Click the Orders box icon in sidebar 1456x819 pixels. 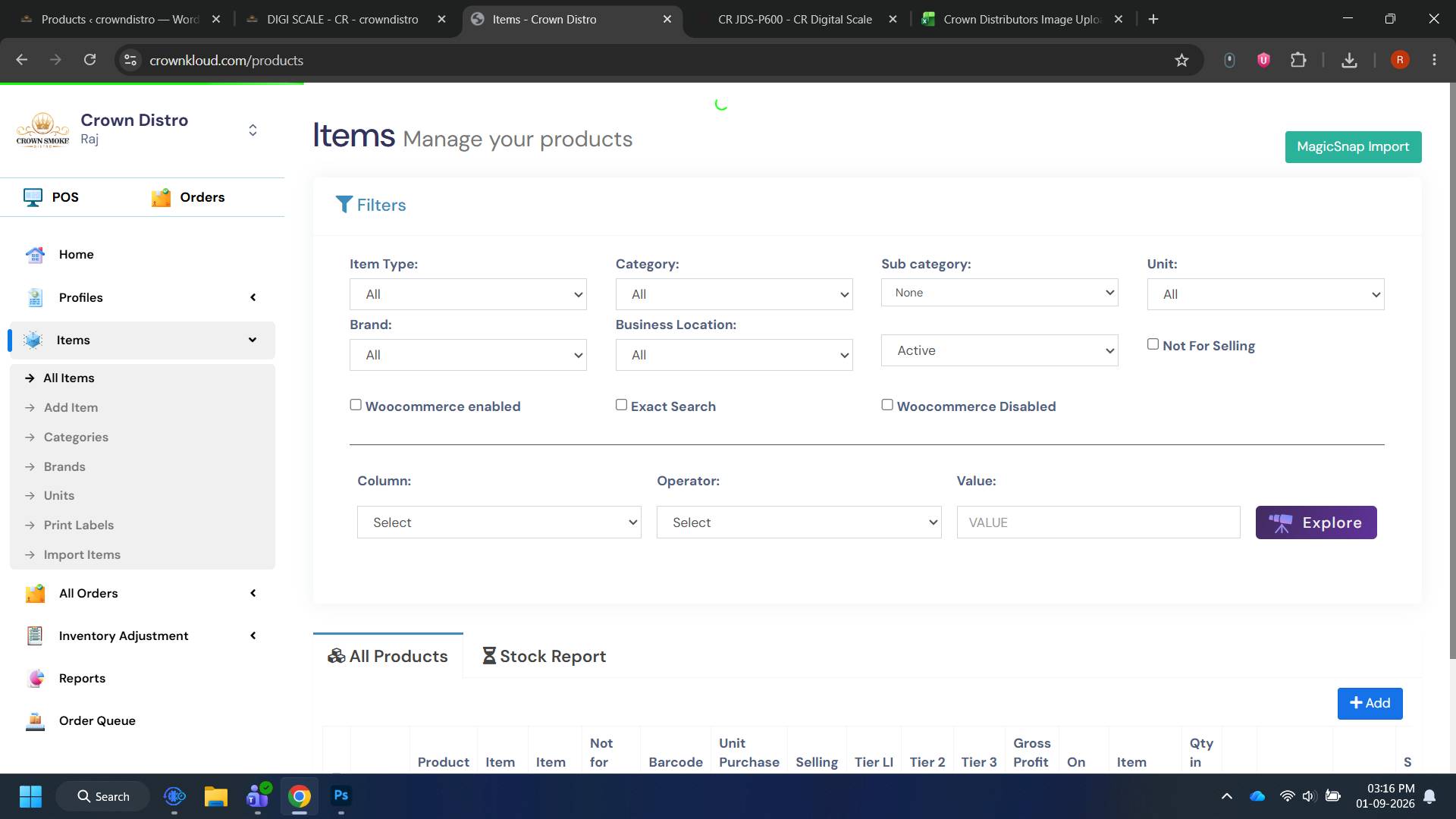(x=161, y=197)
